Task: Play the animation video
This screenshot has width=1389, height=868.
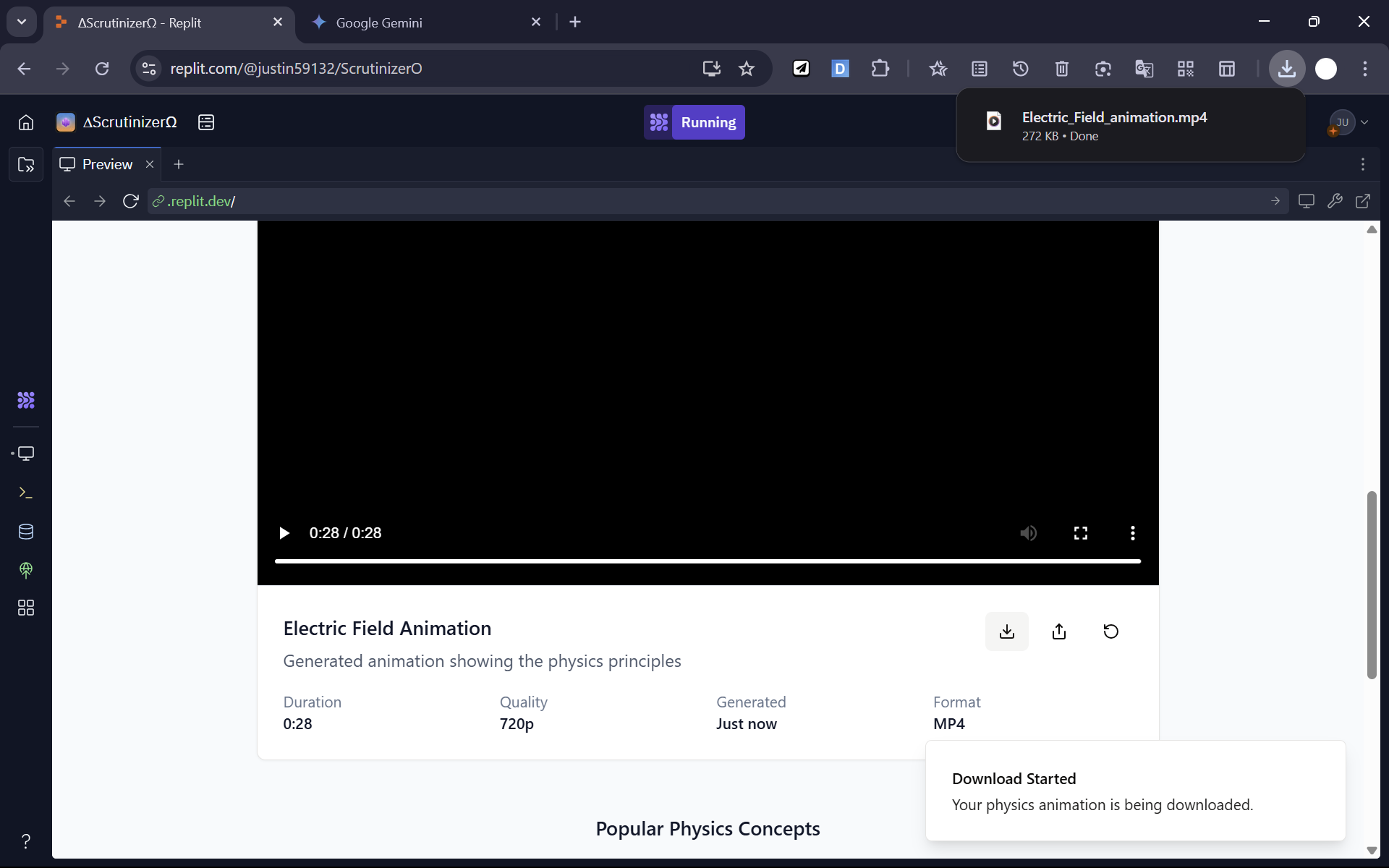Action: point(284,533)
